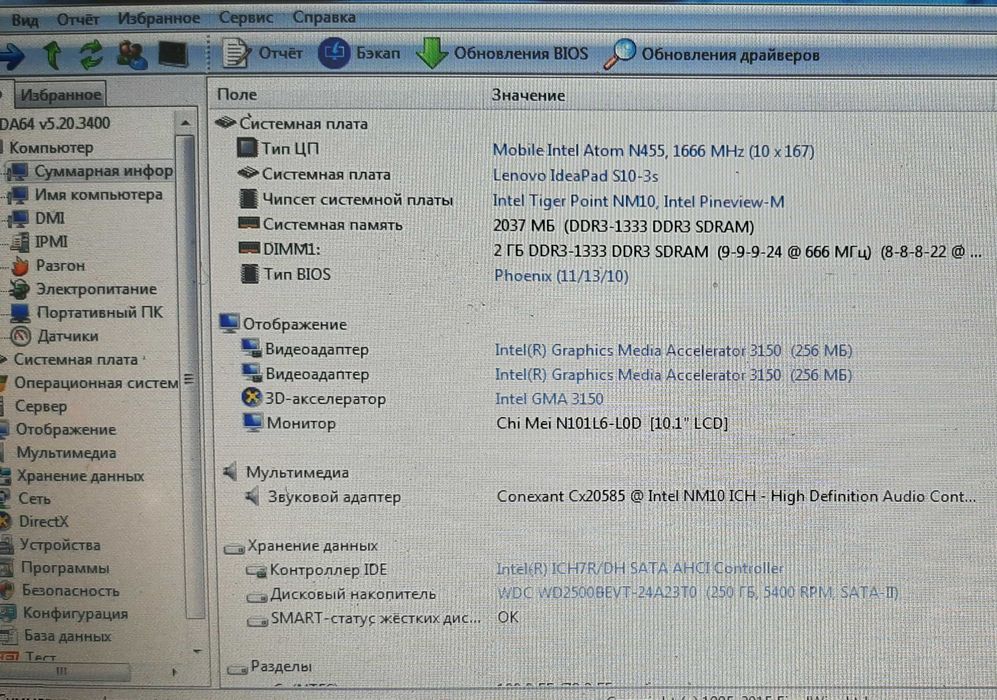997x700 pixels.
Task: Click the black monitor toolbar icon
Action: (x=173, y=55)
